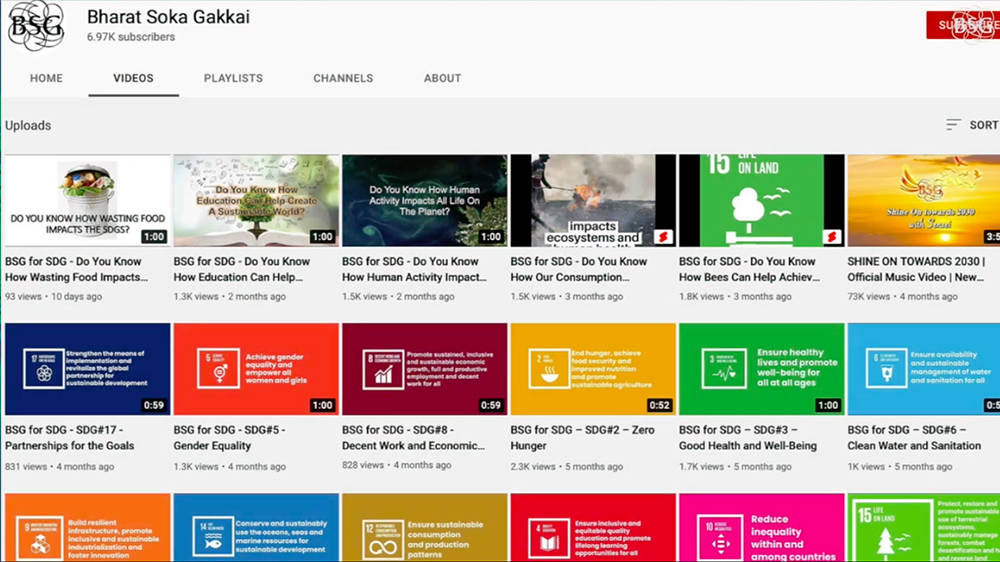This screenshot has height=562, width=1000.
Task: Click the Zero Hunger bowl icon thumbnail
Action: pos(548,369)
